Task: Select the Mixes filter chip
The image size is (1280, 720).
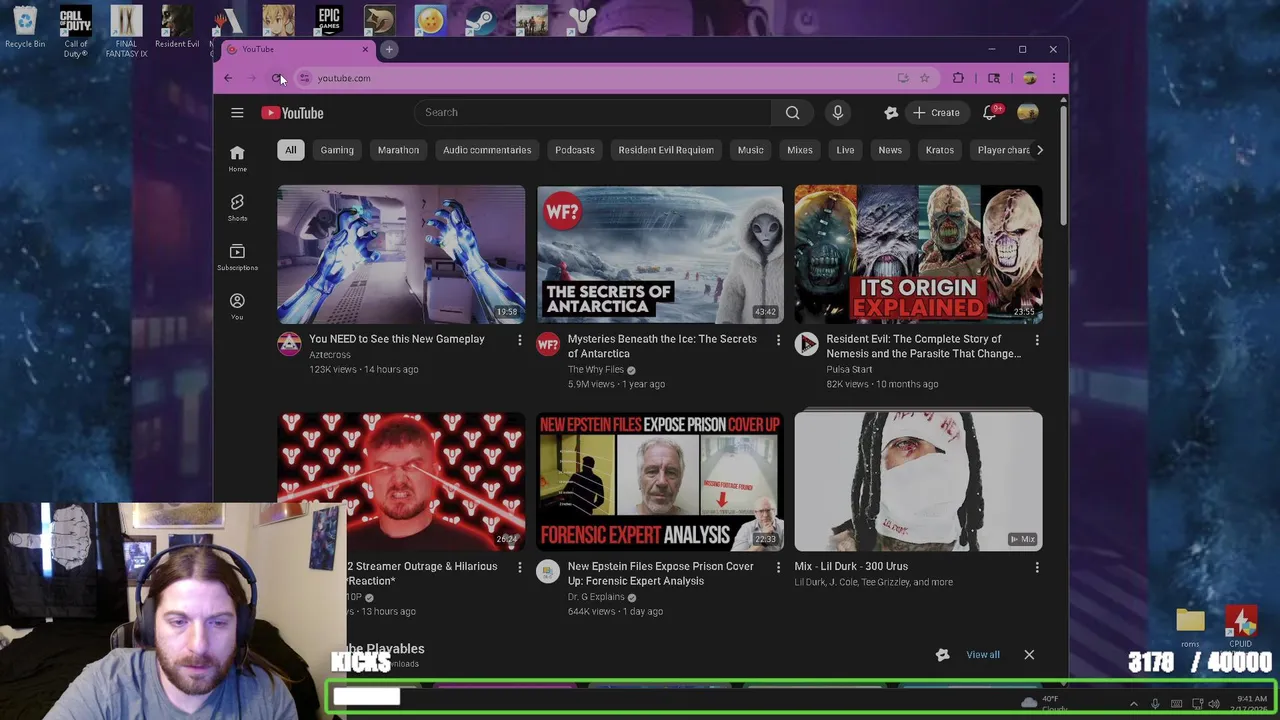Action: (x=800, y=150)
